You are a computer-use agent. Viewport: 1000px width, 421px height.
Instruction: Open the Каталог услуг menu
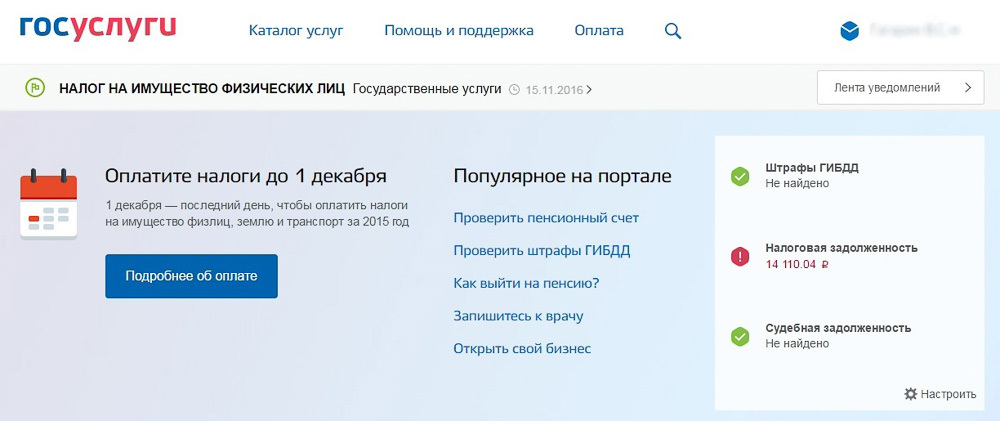[296, 31]
